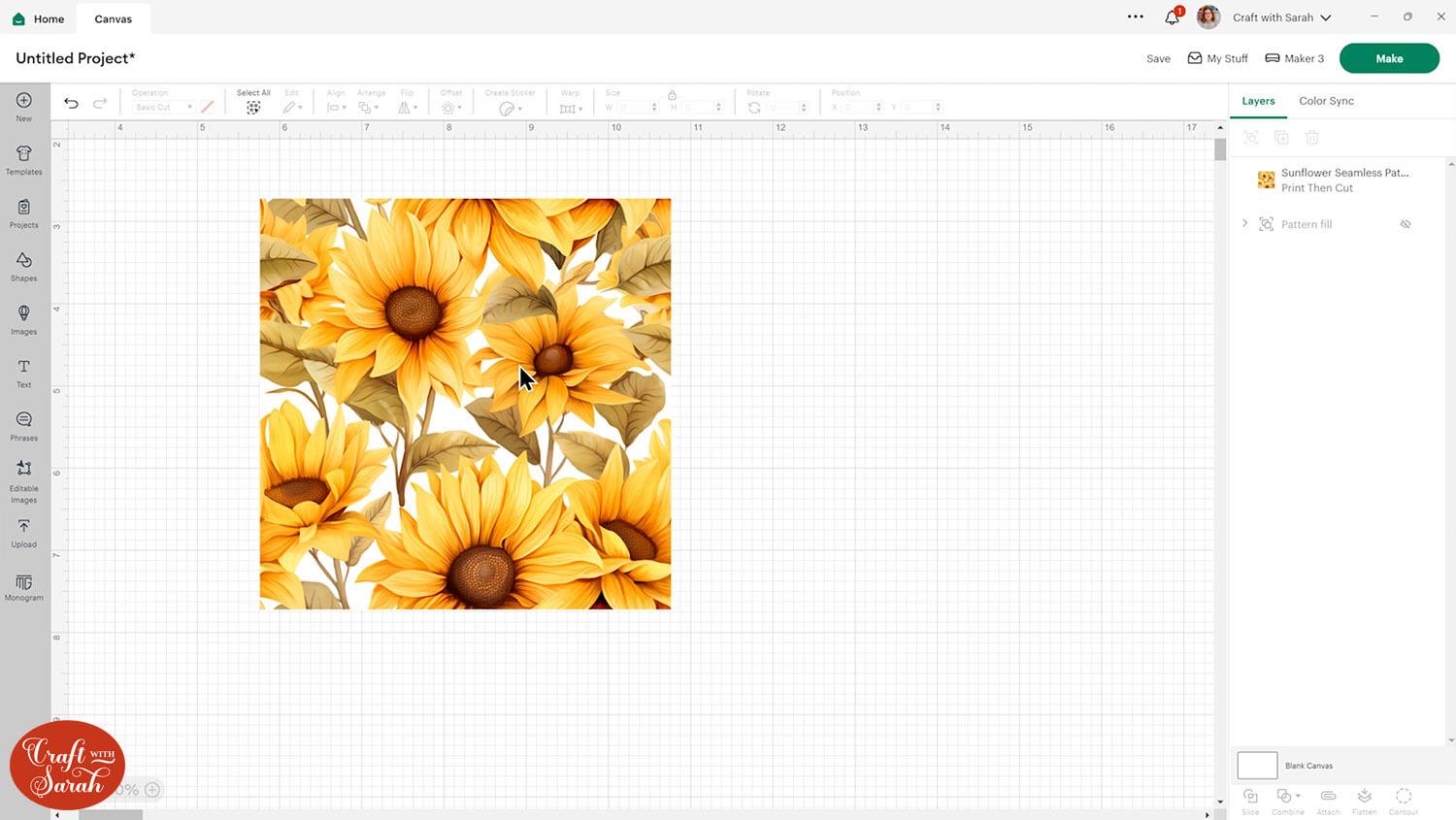Click Save in the header

tap(1158, 59)
